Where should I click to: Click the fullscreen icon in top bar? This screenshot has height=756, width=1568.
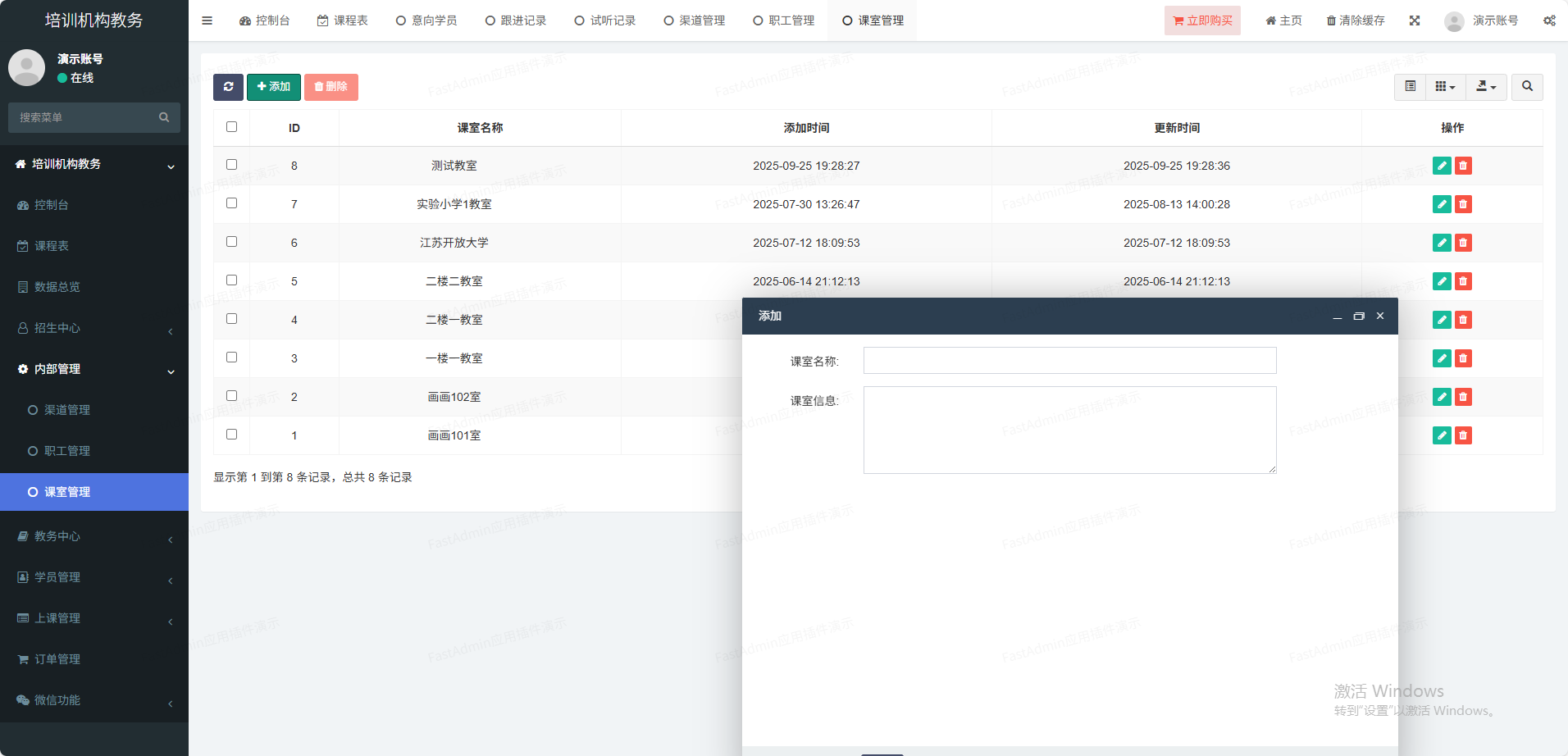(1415, 20)
